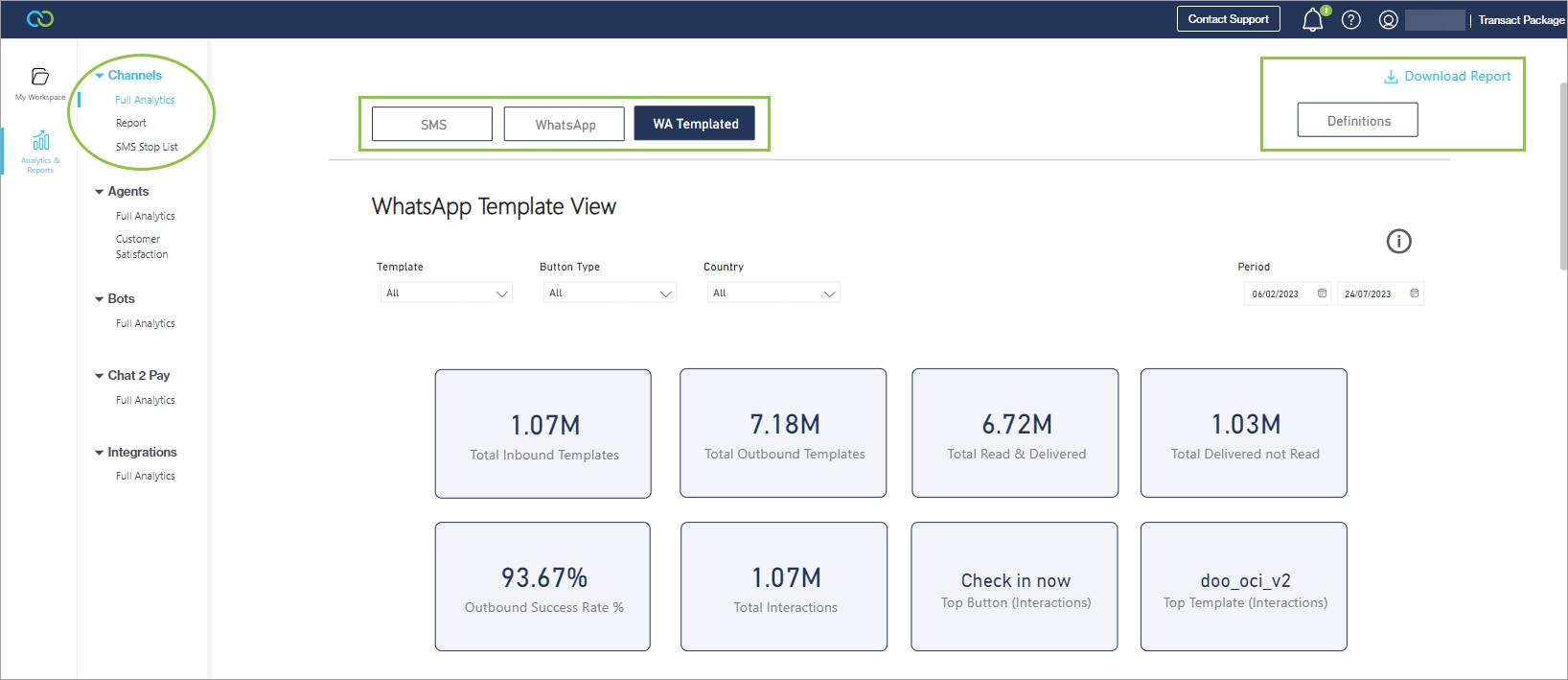Open My Workspace from the sidebar
Screen dimensions: 1568x680
point(40,82)
